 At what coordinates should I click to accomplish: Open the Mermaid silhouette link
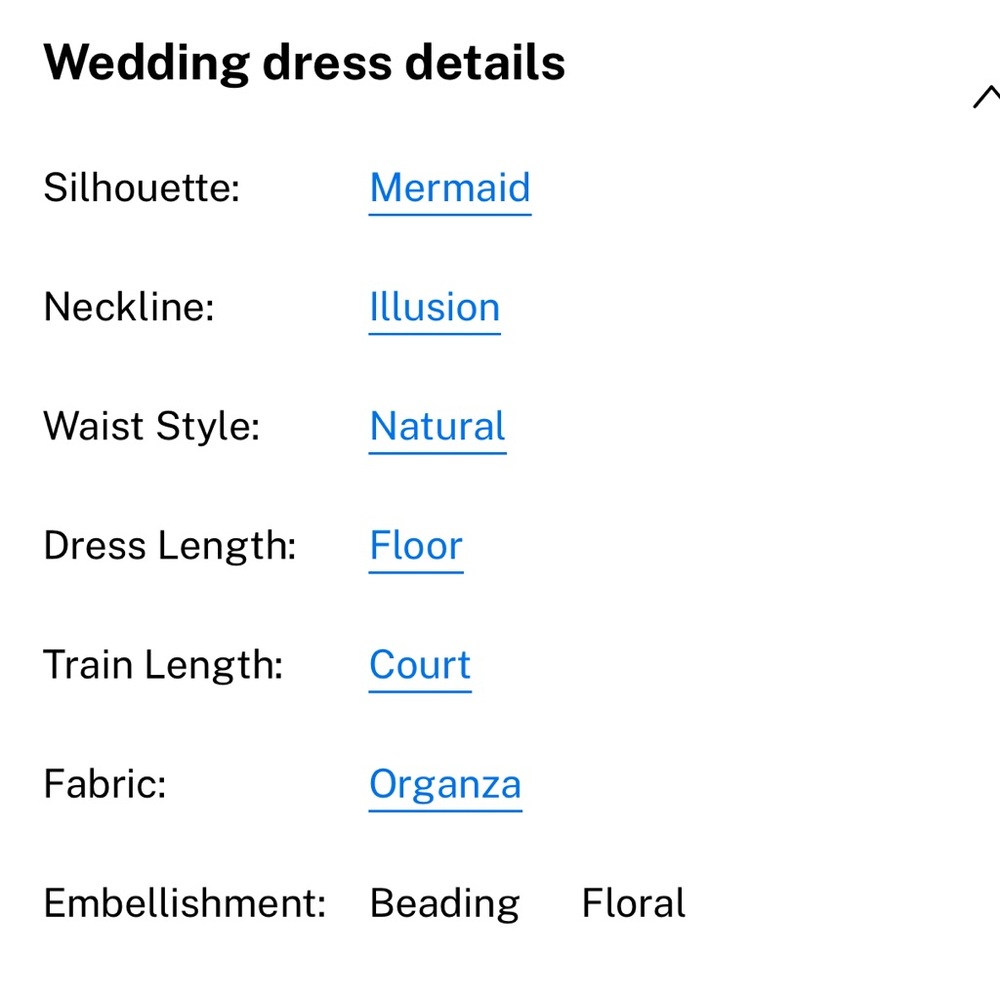(x=450, y=188)
